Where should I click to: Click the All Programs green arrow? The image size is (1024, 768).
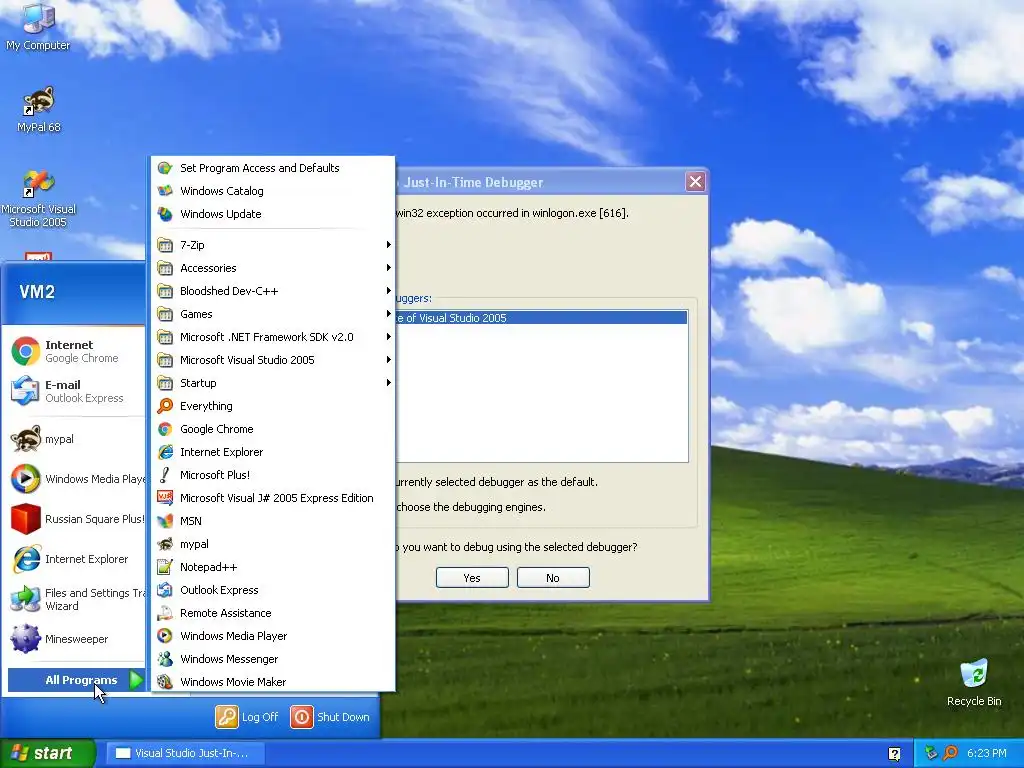point(136,680)
